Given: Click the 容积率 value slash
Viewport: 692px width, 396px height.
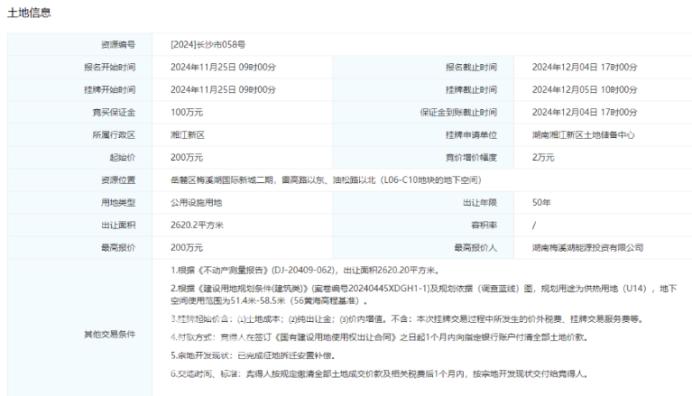Looking at the screenshot, I should tap(534, 225).
